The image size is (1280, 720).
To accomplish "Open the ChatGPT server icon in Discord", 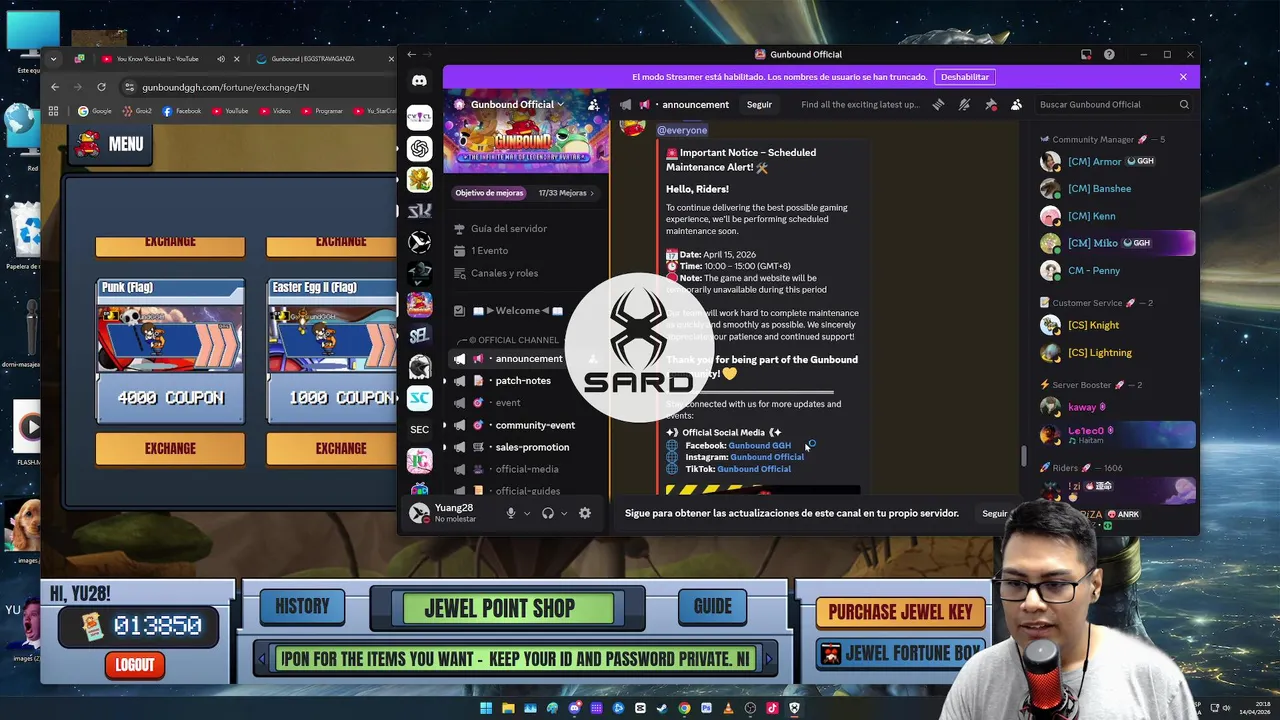I will [419, 149].
